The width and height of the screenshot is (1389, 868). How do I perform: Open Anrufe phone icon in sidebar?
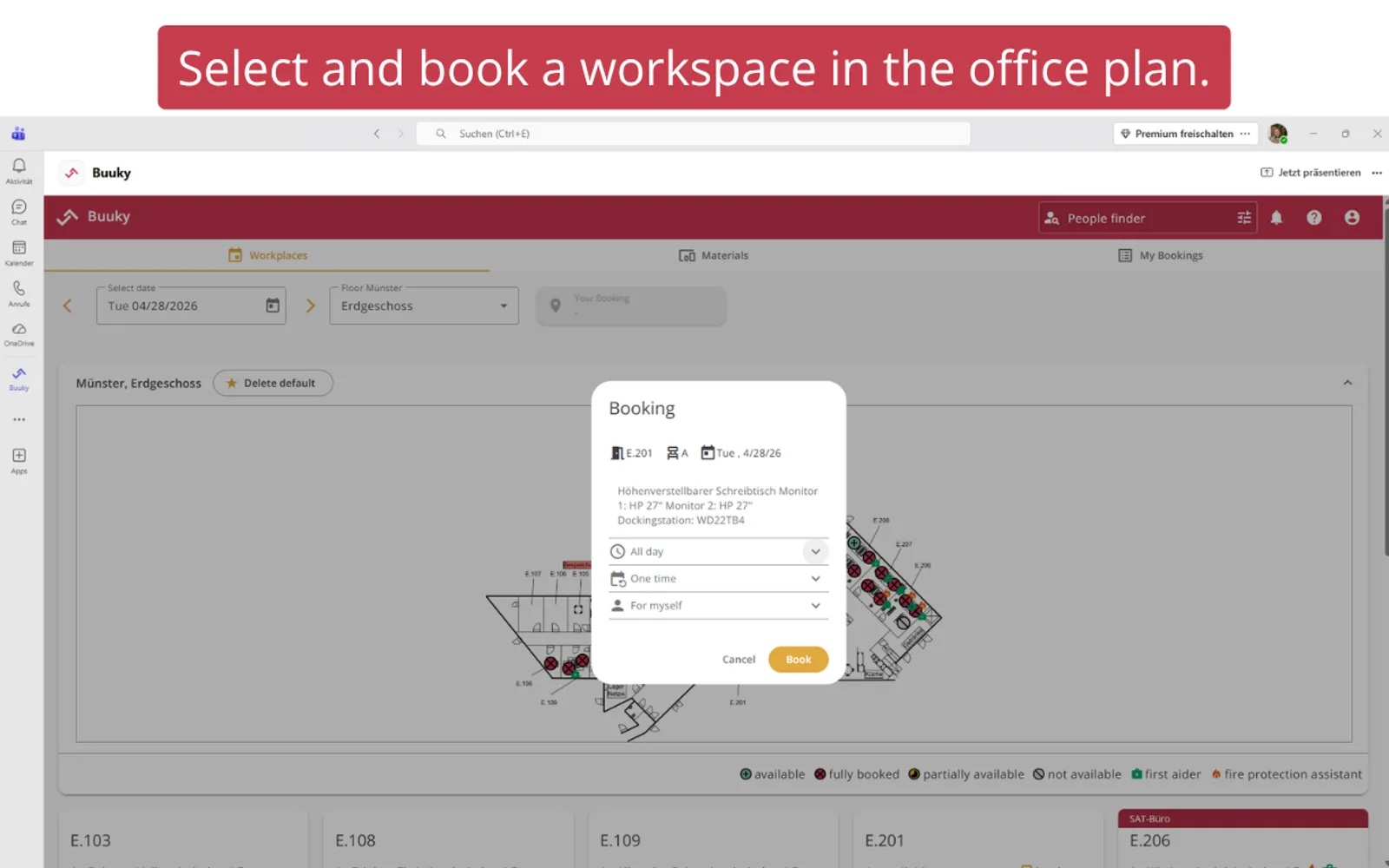[x=19, y=293]
